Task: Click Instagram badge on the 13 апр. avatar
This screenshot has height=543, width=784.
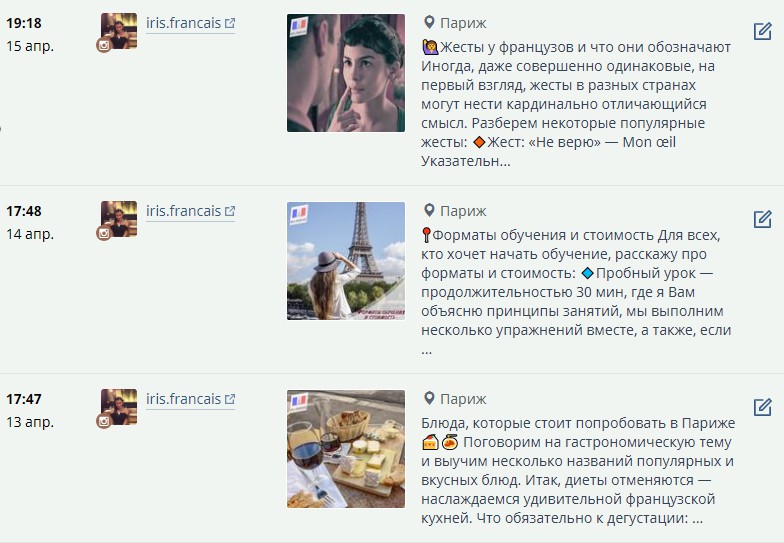Action: point(104,422)
